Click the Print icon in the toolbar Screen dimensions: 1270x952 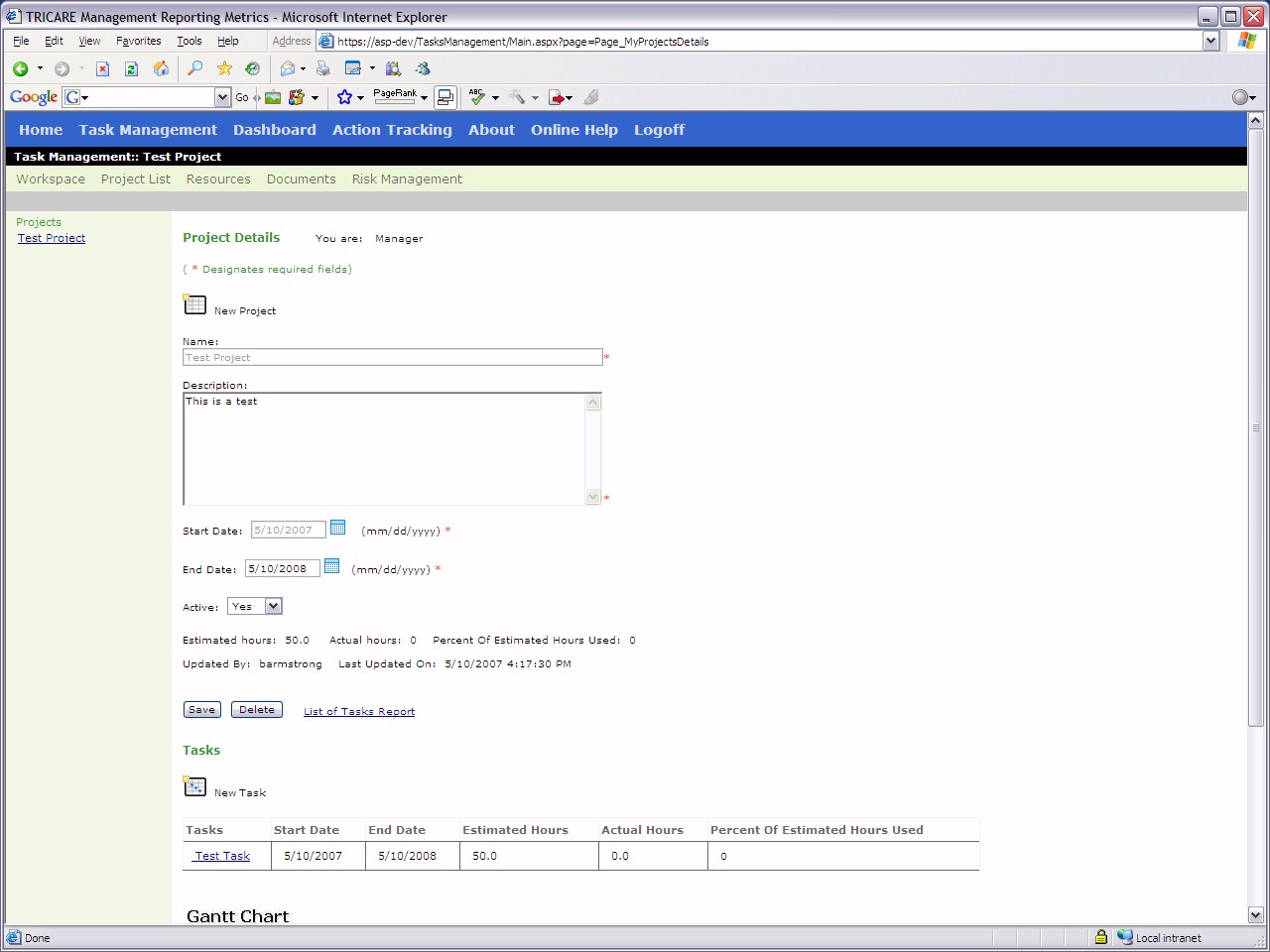pos(322,68)
